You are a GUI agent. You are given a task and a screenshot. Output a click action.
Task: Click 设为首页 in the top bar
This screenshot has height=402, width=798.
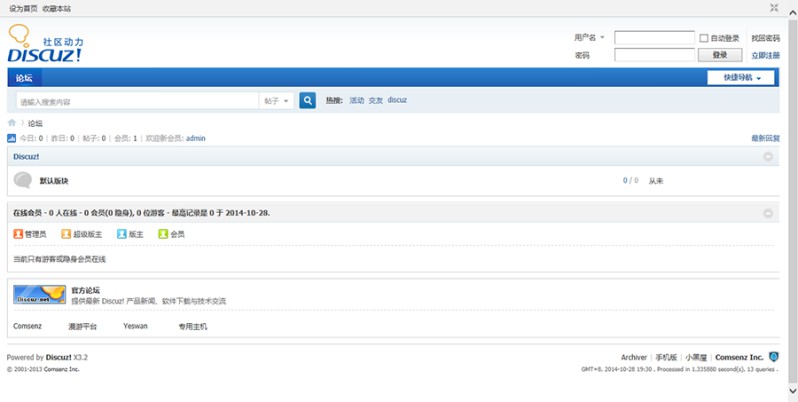[x=23, y=8]
